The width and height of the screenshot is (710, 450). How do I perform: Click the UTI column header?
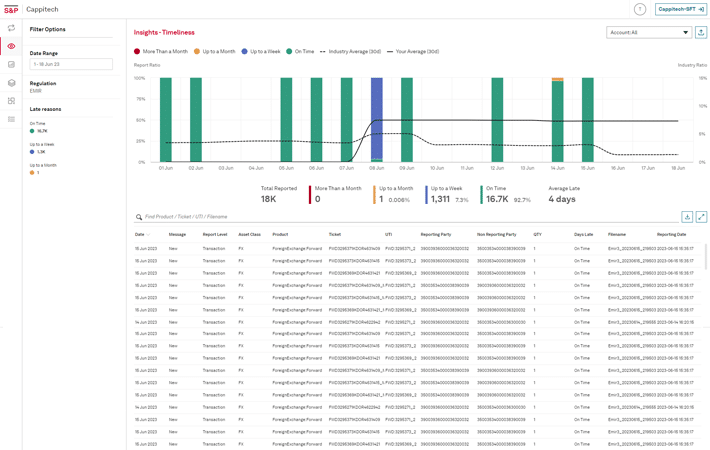click(x=389, y=235)
